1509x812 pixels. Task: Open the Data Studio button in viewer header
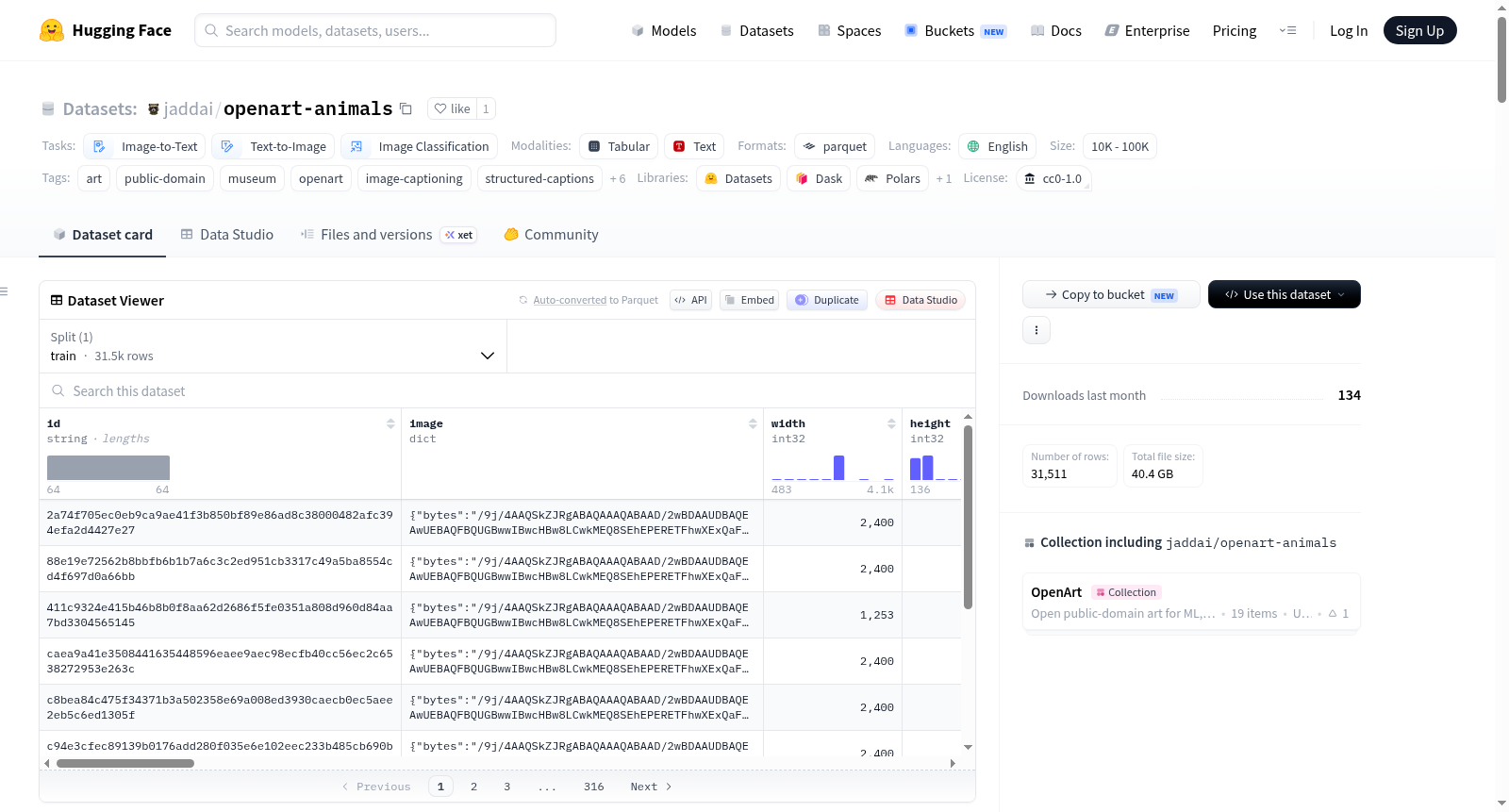point(920,300)
